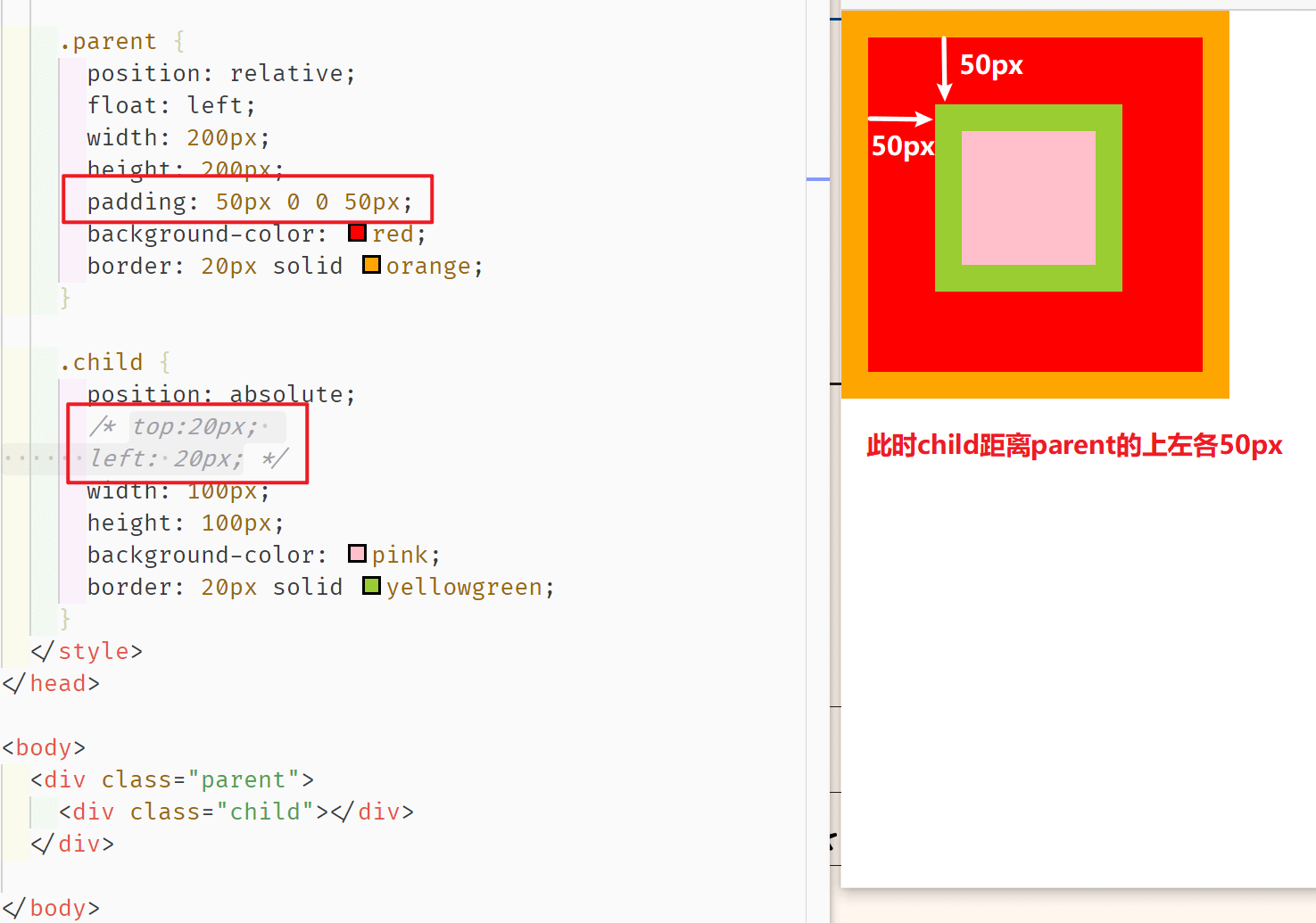Image resolution: width=1316 pixels, height=923 pixels.
Task: Click the closing '</style>' tag
Action: click(87, 651)
